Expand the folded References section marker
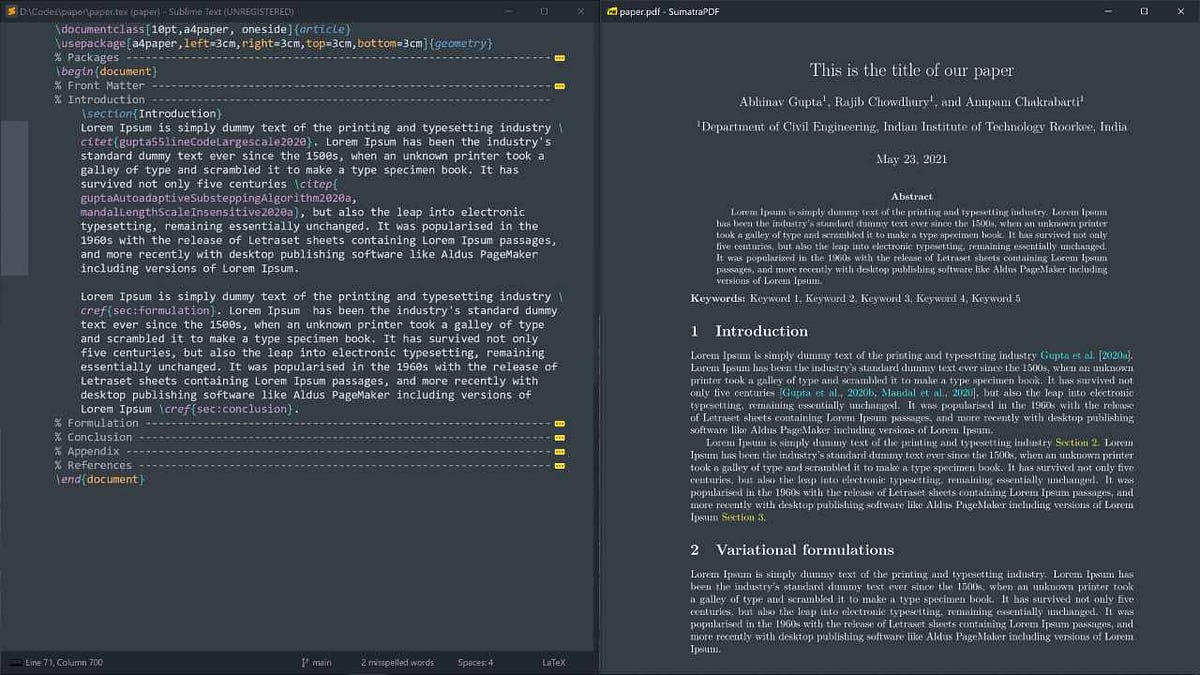Image resolution: width=1200 pixels, height=675 pixels. pos(559,466)
